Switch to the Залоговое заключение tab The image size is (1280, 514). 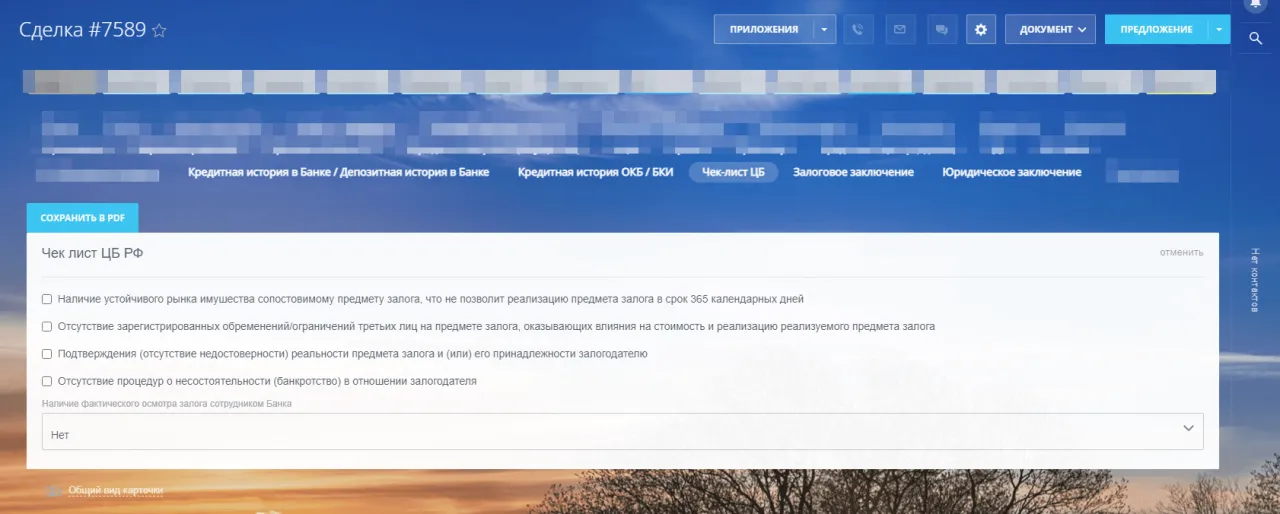(853, 172)
